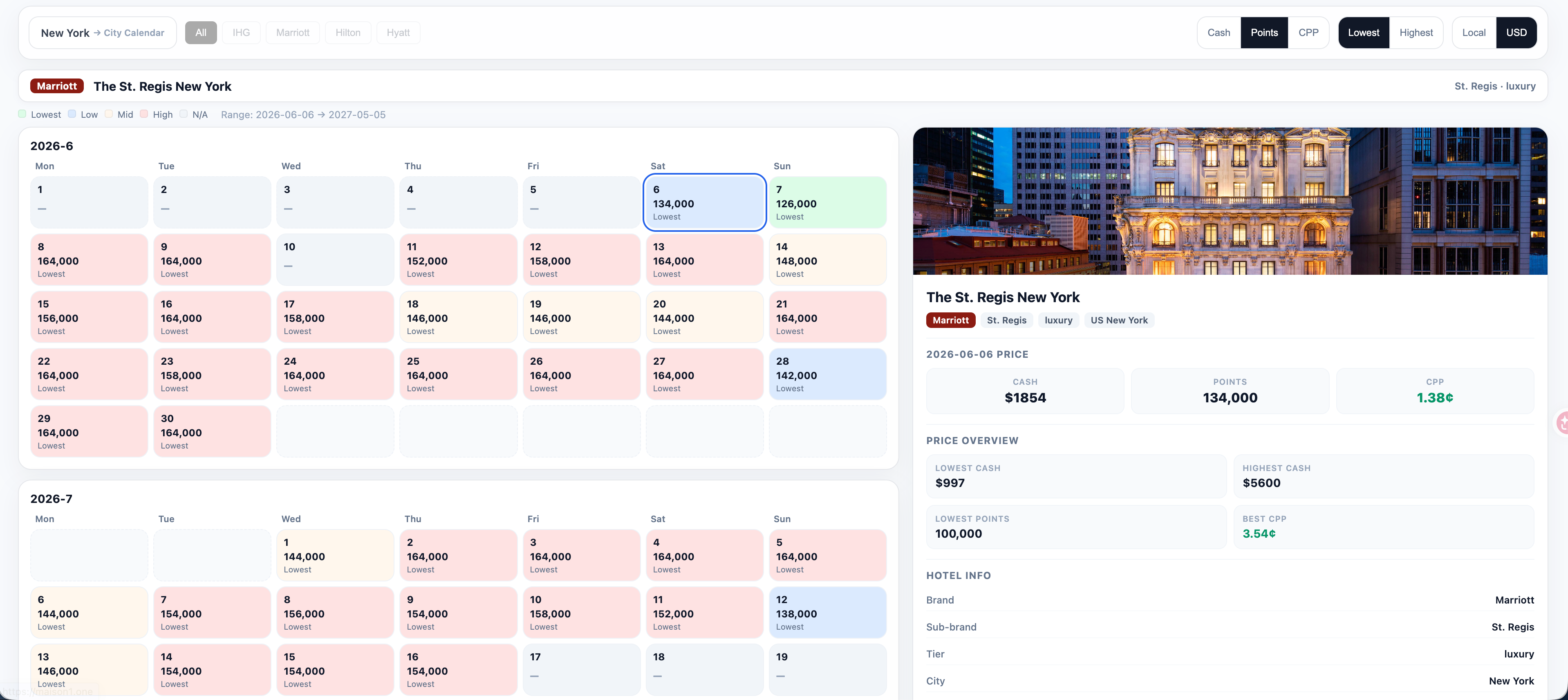The width and height of the screenshot is (1568, 700).
Task: Select July 6 cell in 2026-7 calendar
Action: point(89,612)
